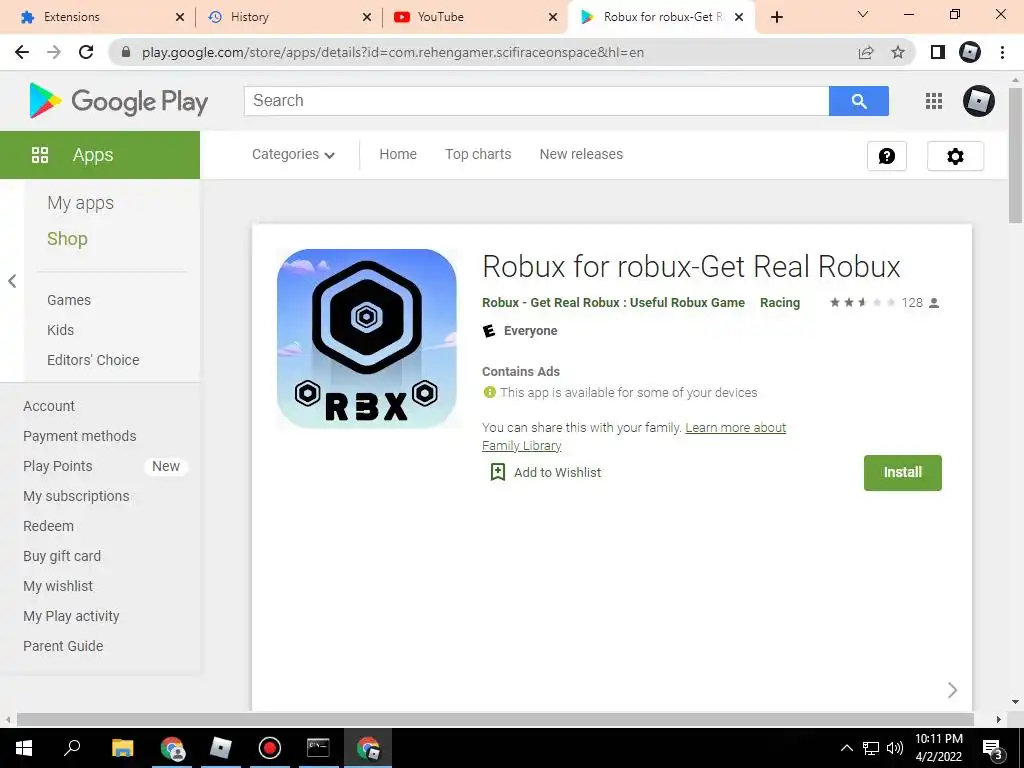Open My apps in the sidebar

(80, 203)
